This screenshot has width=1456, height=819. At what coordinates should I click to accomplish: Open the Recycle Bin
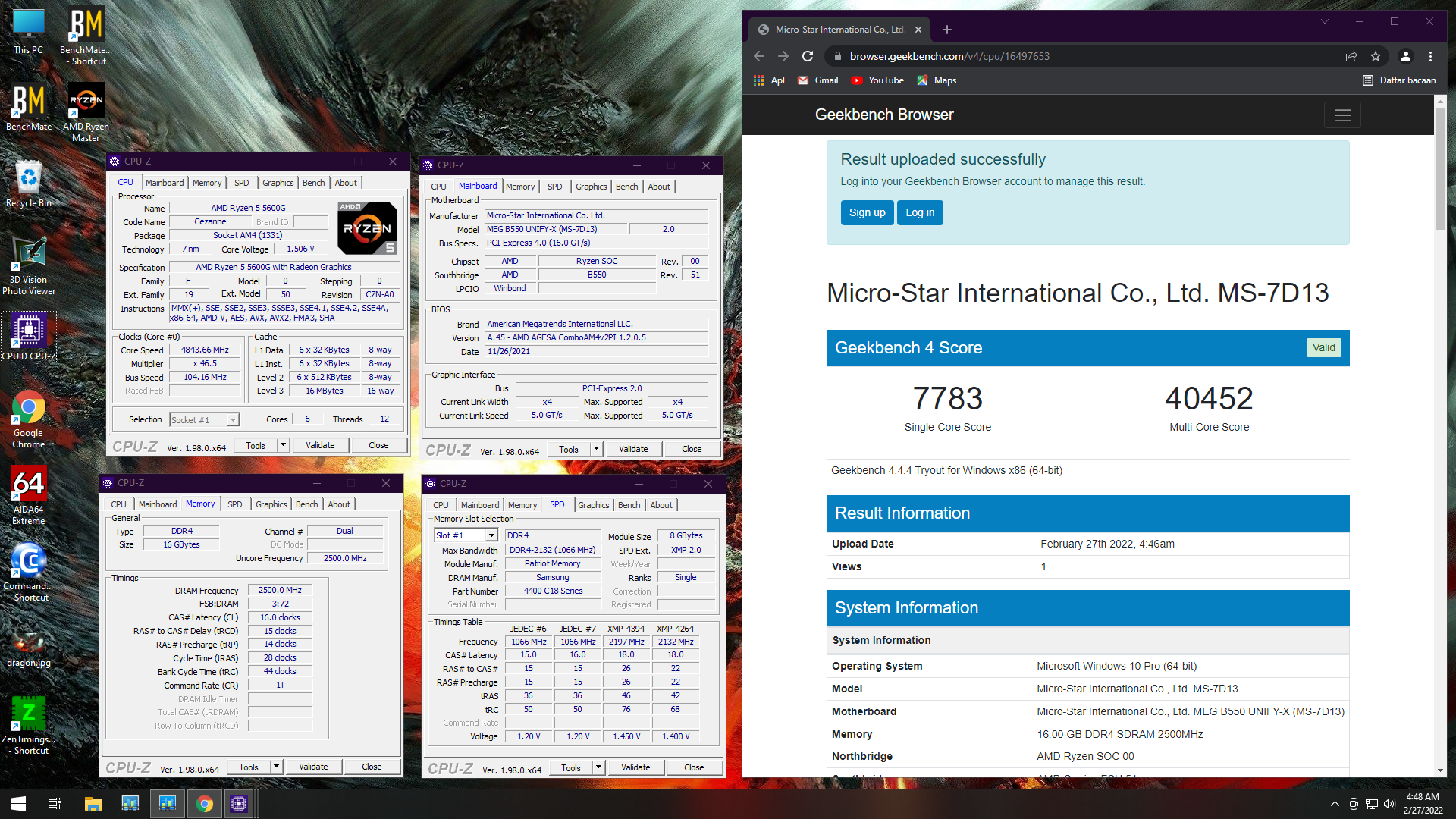click(x=29, y=184)
